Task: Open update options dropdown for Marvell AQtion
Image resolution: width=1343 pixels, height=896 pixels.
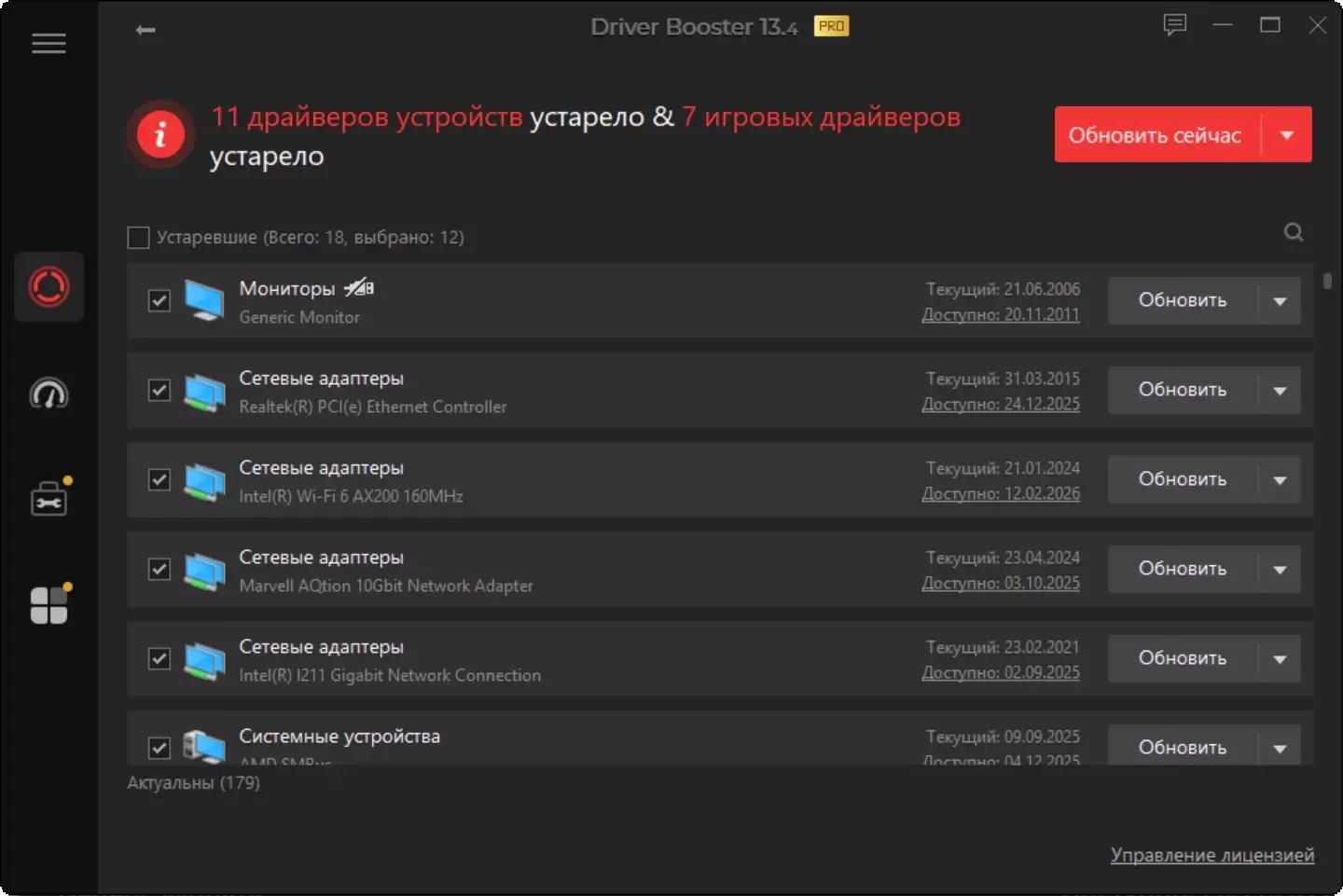Action: [1280, 570]
